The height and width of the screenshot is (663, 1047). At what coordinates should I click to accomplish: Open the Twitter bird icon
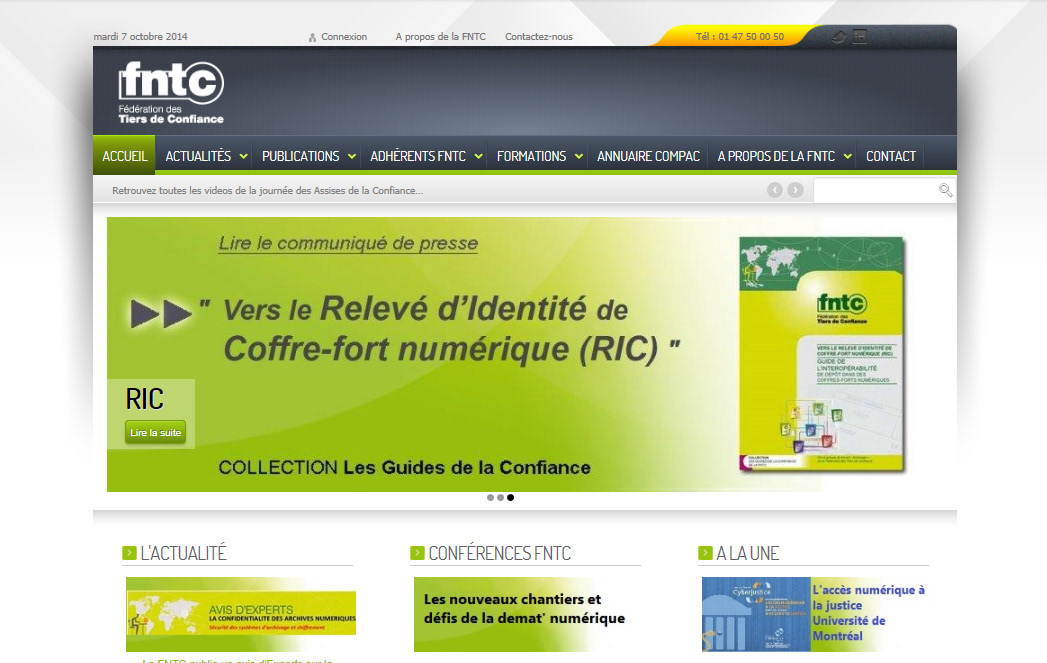click(x=839, y=37)
